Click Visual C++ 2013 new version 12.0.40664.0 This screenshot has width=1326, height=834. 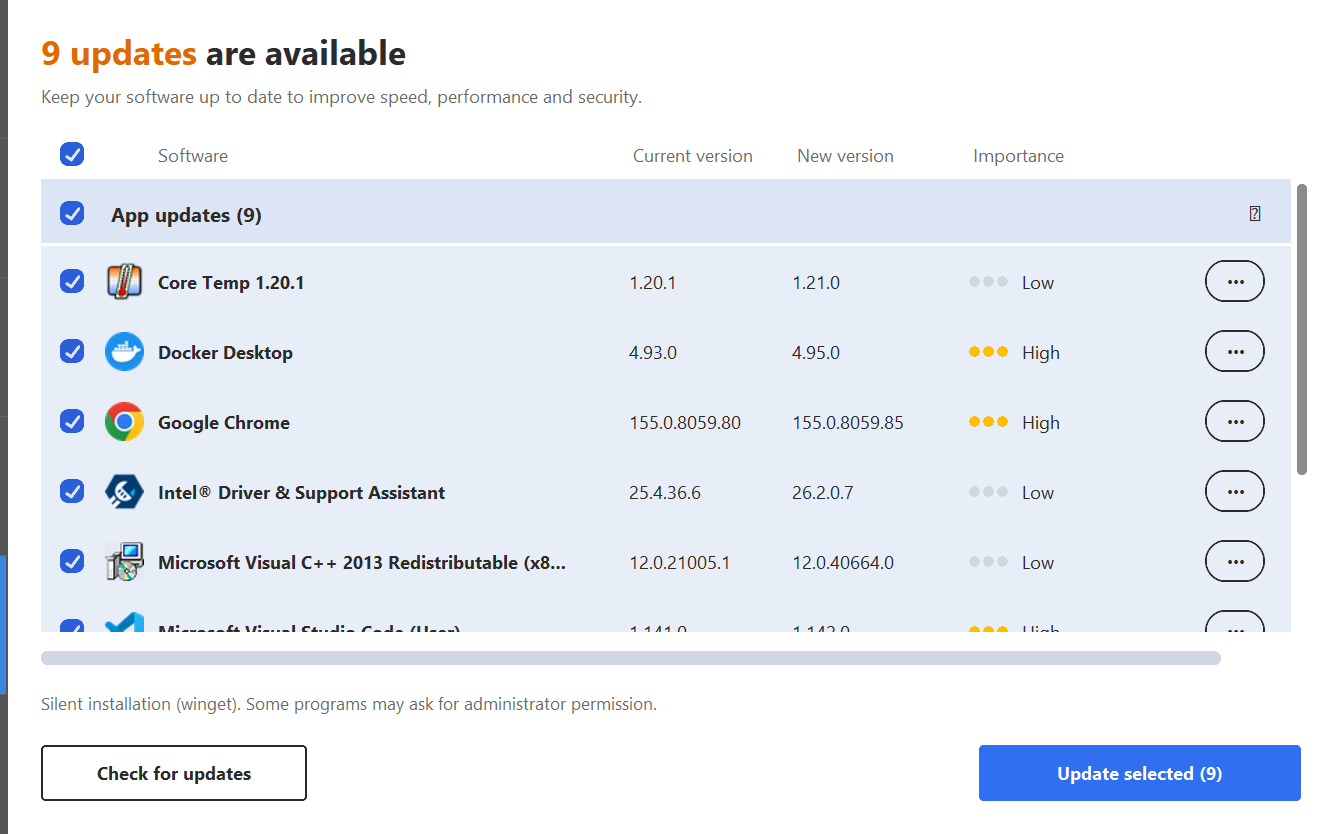[843, 563]
